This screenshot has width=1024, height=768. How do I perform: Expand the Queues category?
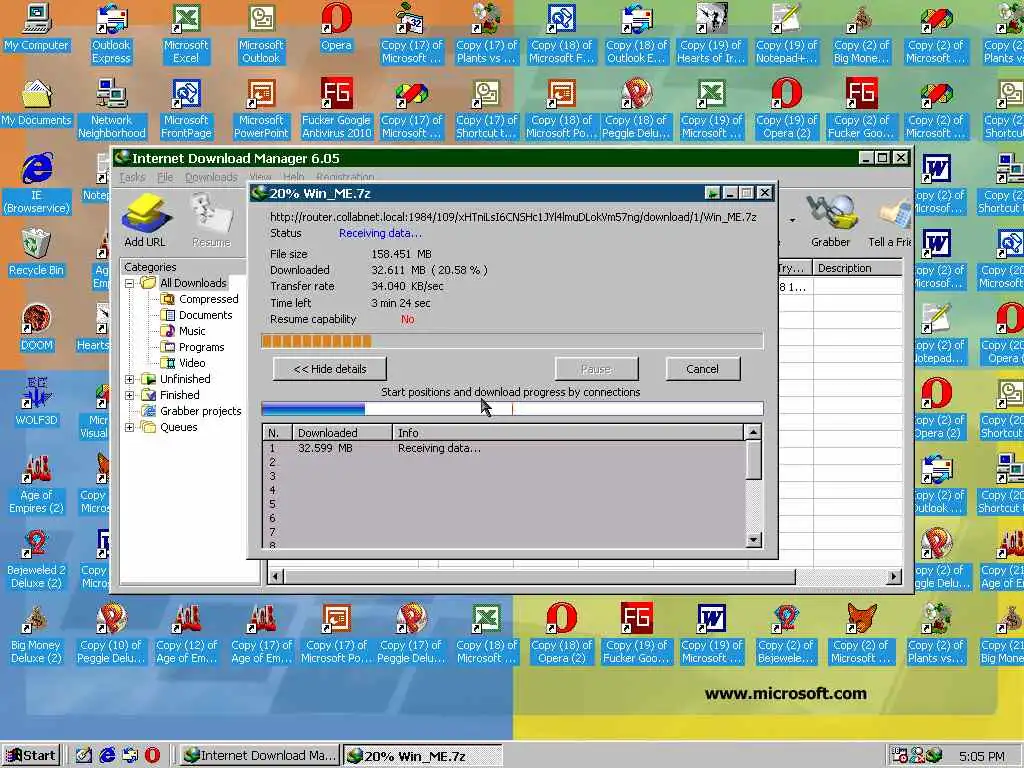[129, 427]
